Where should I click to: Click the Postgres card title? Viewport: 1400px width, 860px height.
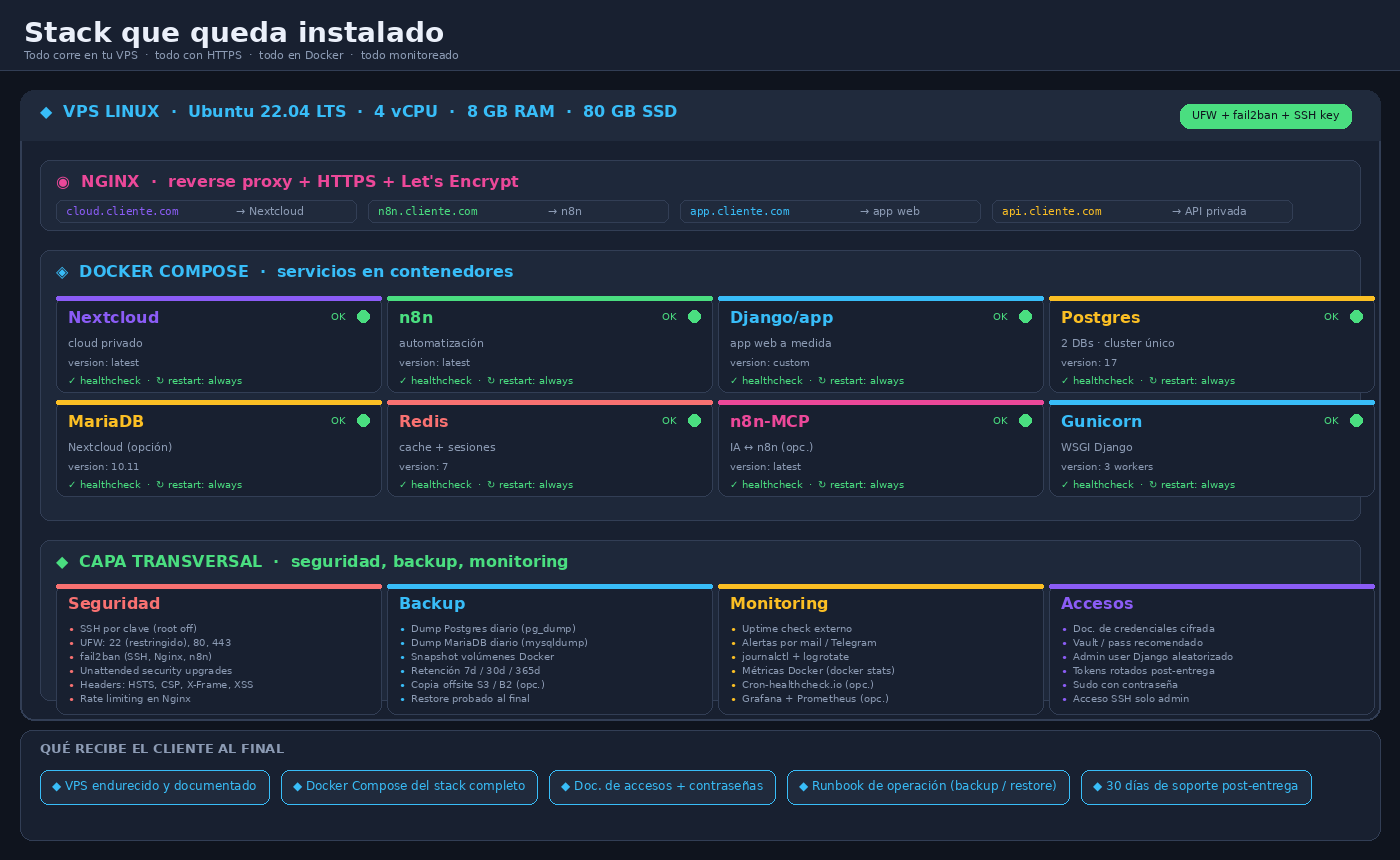point(1100,318)
